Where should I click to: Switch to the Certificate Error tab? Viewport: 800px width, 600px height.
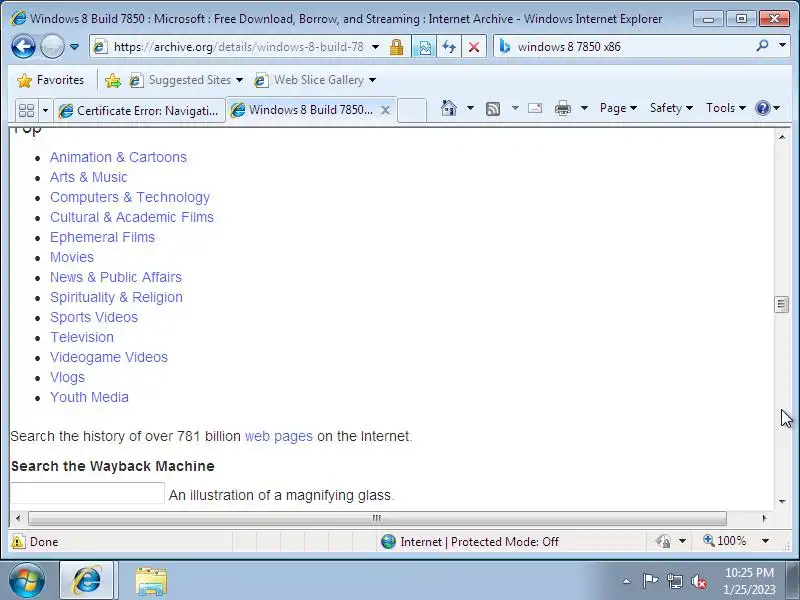click(139, 110)
